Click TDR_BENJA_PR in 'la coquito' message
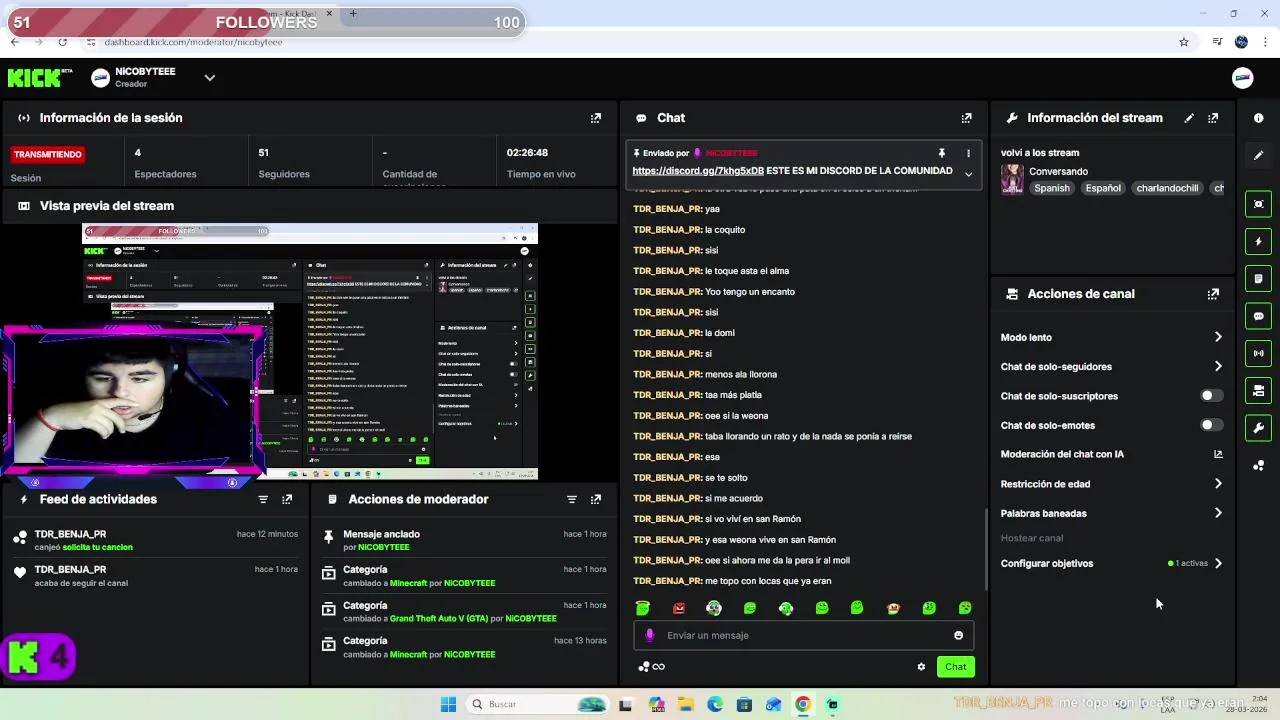This screenshot has width=1280, height=720. coord(668,230)
